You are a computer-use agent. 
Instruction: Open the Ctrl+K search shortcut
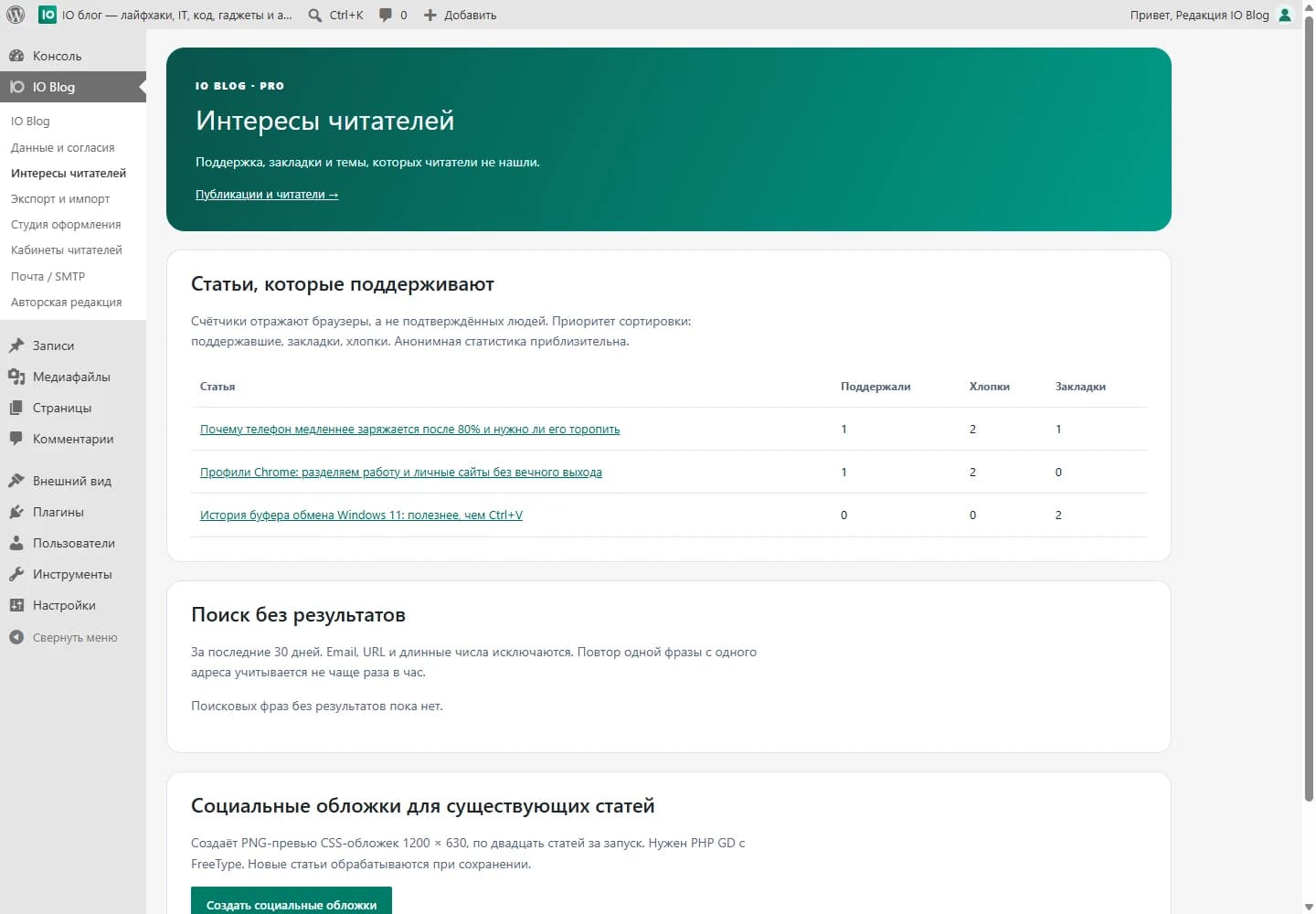346,15
